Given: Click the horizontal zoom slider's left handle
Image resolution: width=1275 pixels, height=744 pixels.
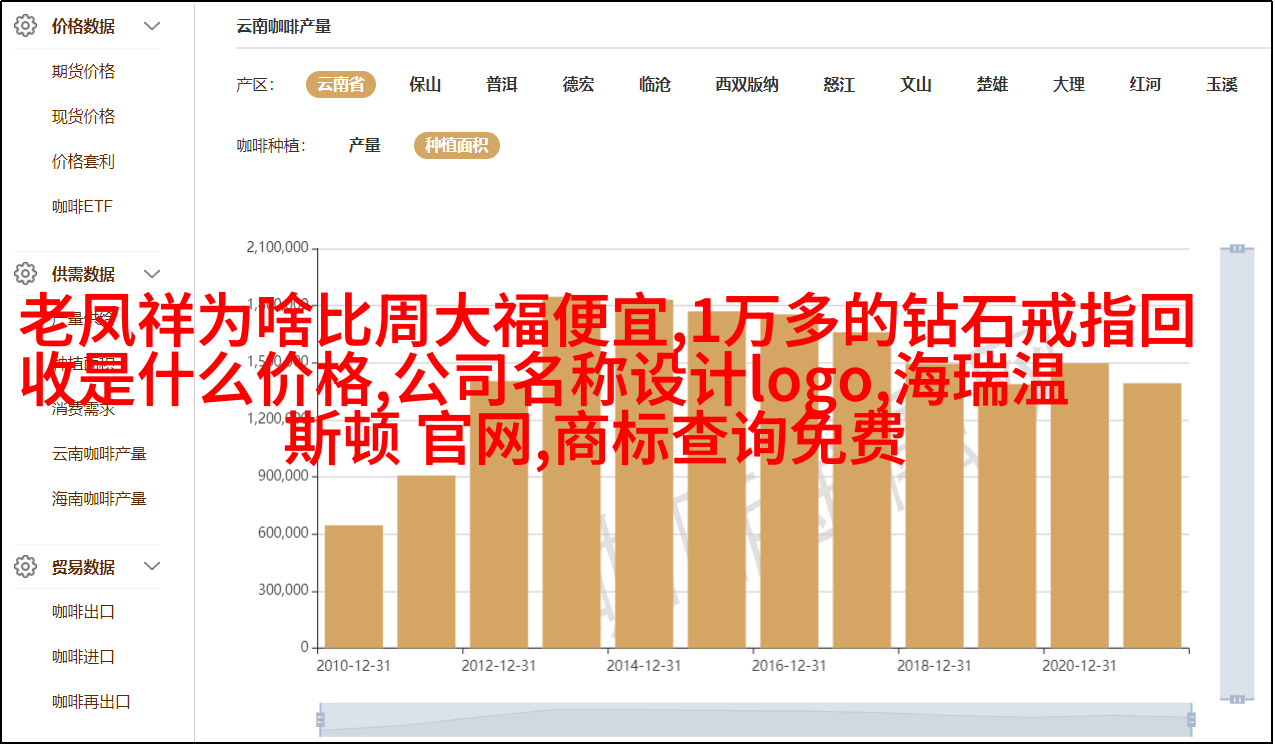Looking at the screenshot, I should pyautogui.click(x=320, y=719).
